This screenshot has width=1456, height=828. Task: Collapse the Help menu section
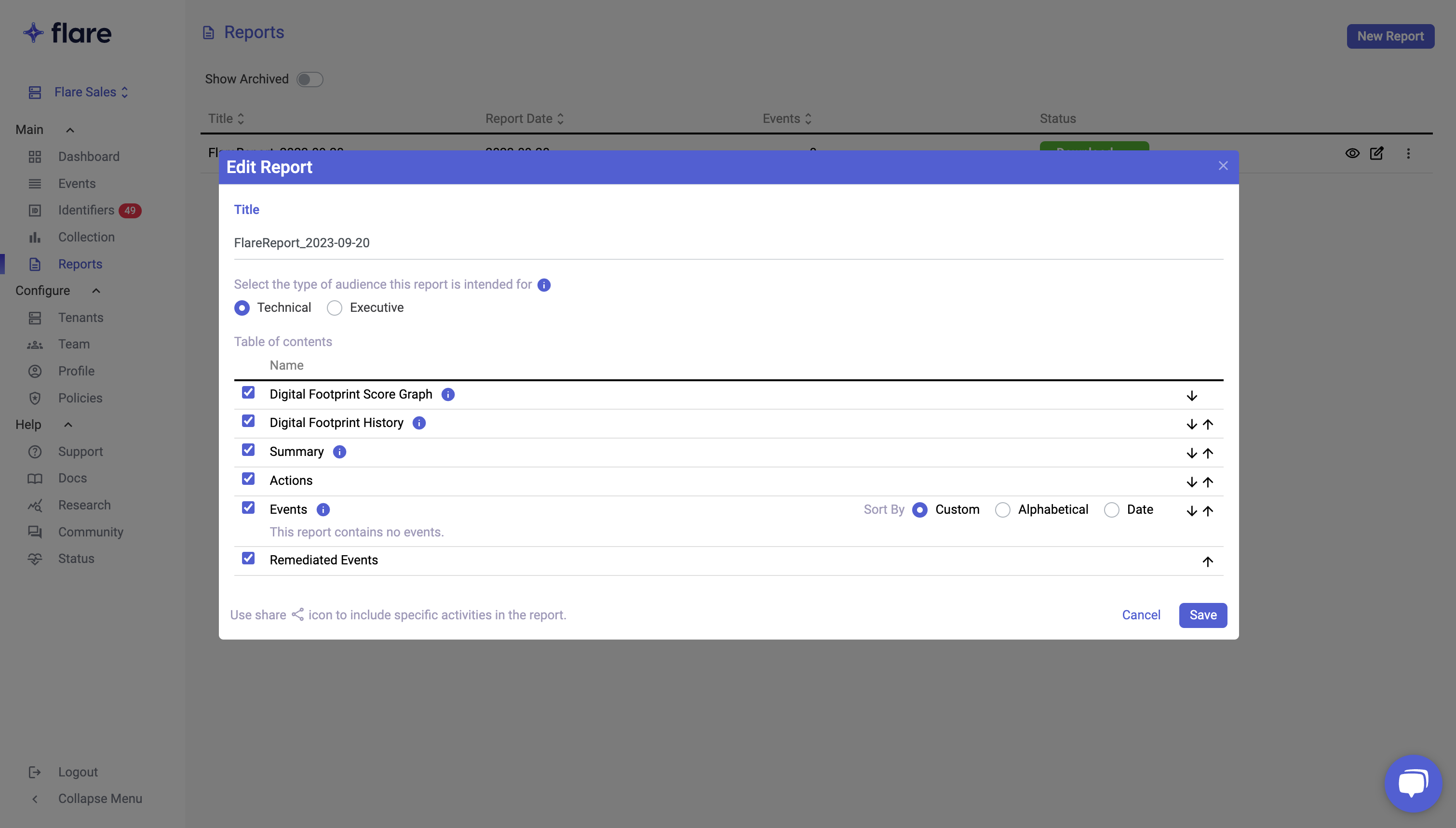[x=68, y=425]
